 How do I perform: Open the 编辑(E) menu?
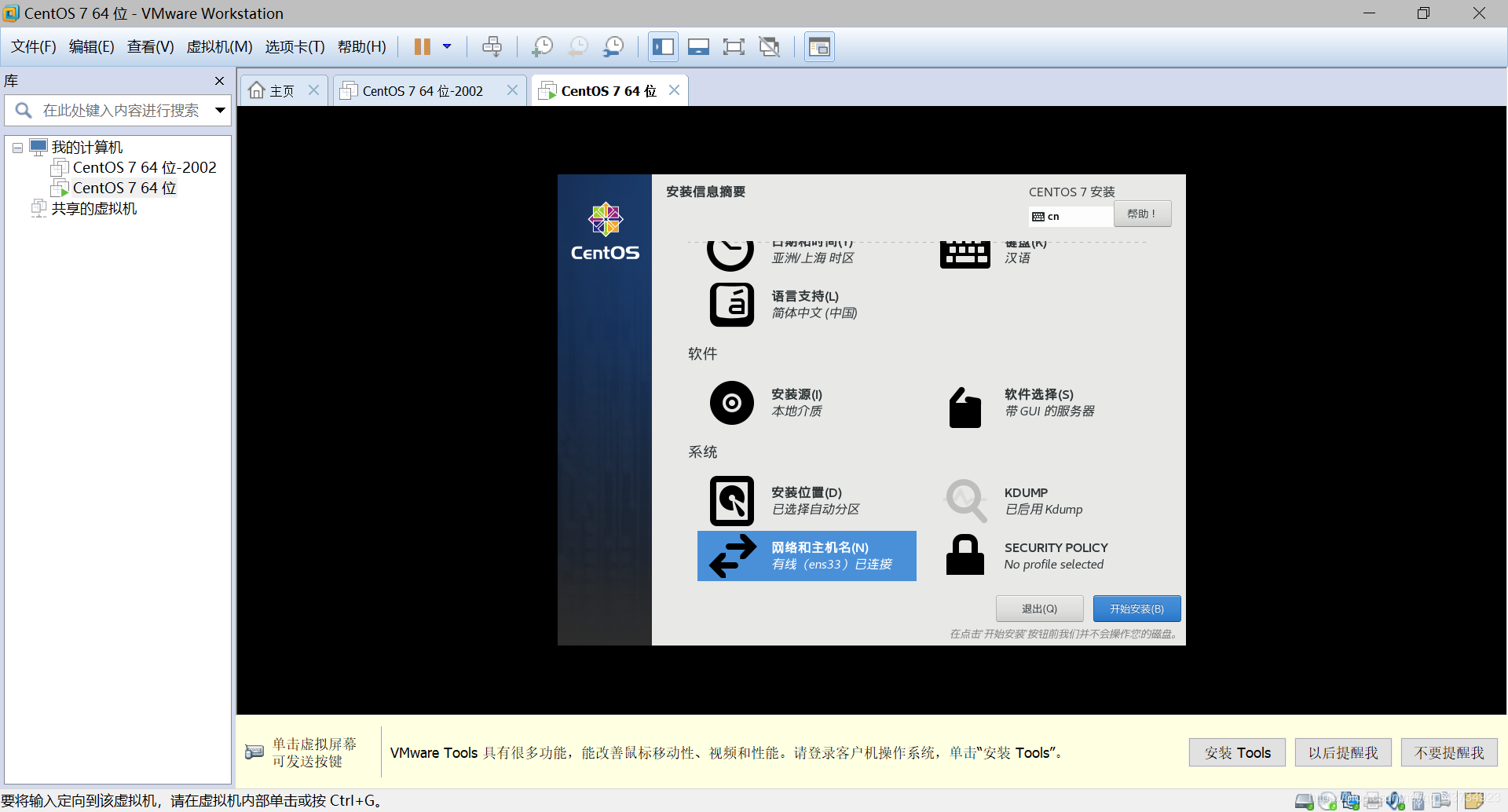pos(92,47)
